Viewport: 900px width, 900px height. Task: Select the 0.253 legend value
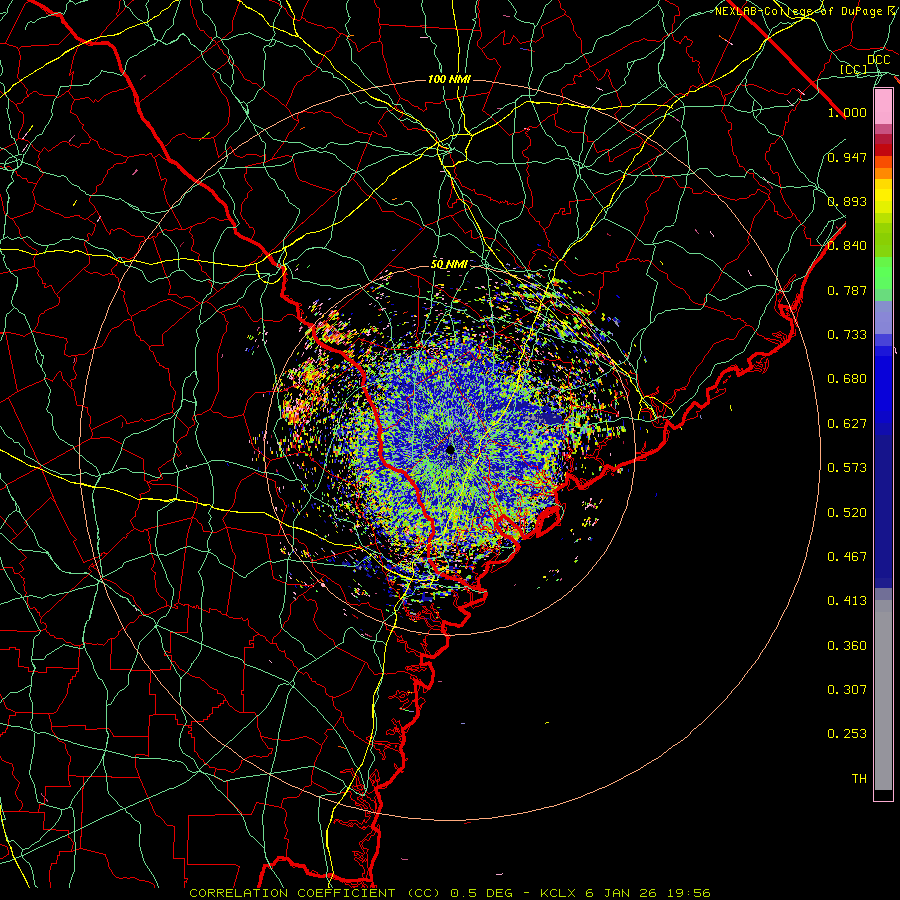(847, 734)
